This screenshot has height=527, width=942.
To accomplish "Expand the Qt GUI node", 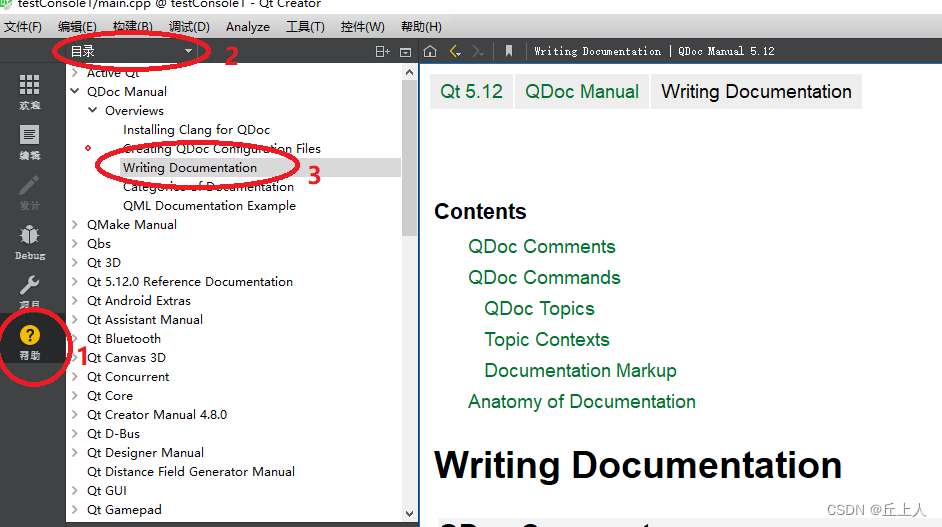I will (x=75, y=490).
